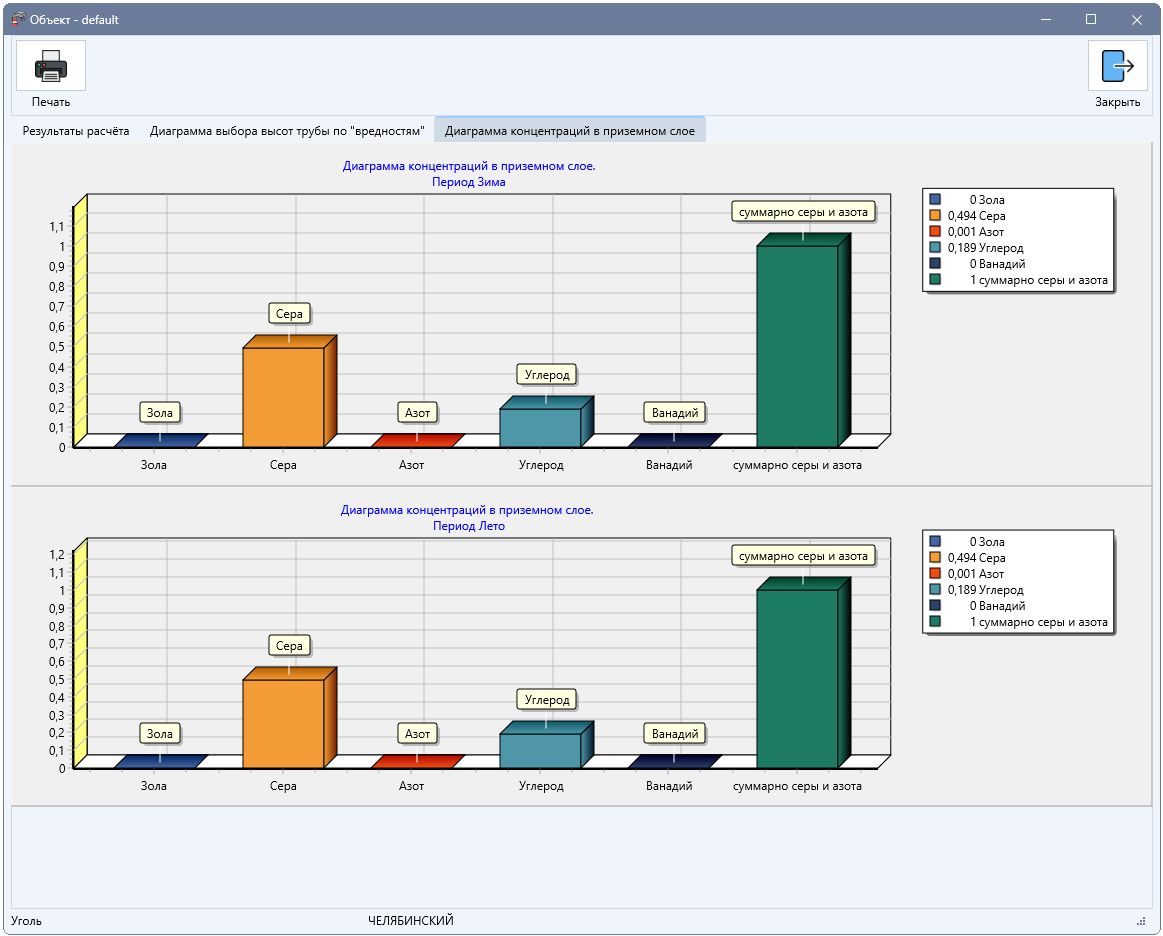Click the Закрыть exit icon
The image size is (1163, 936).
pyautogui.click(x=1117, y=66)
